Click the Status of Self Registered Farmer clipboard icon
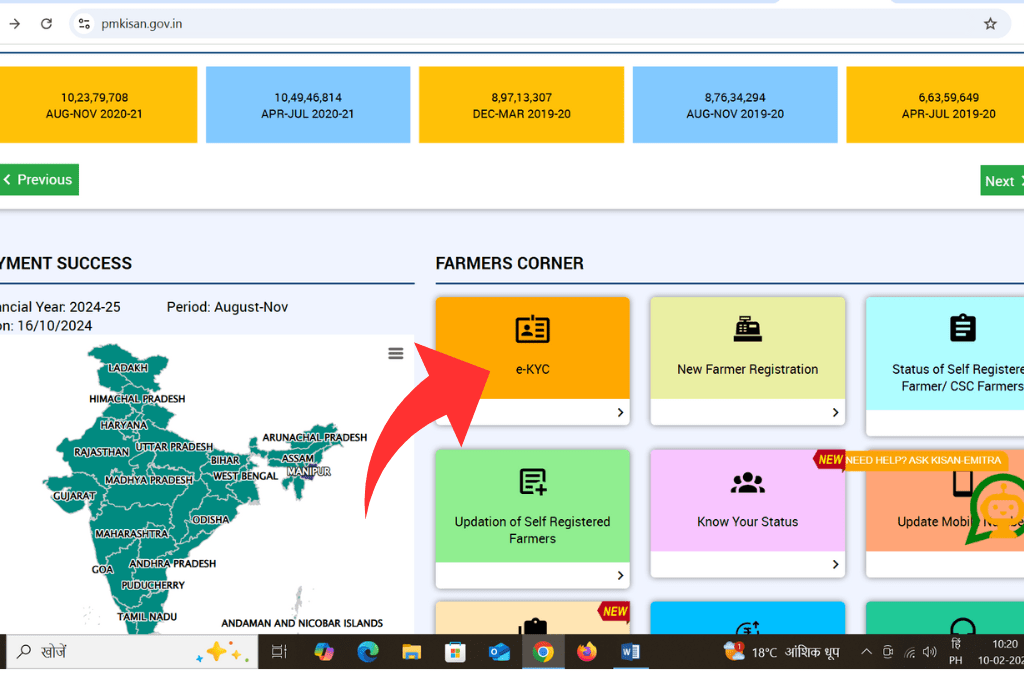 (963, 328)
